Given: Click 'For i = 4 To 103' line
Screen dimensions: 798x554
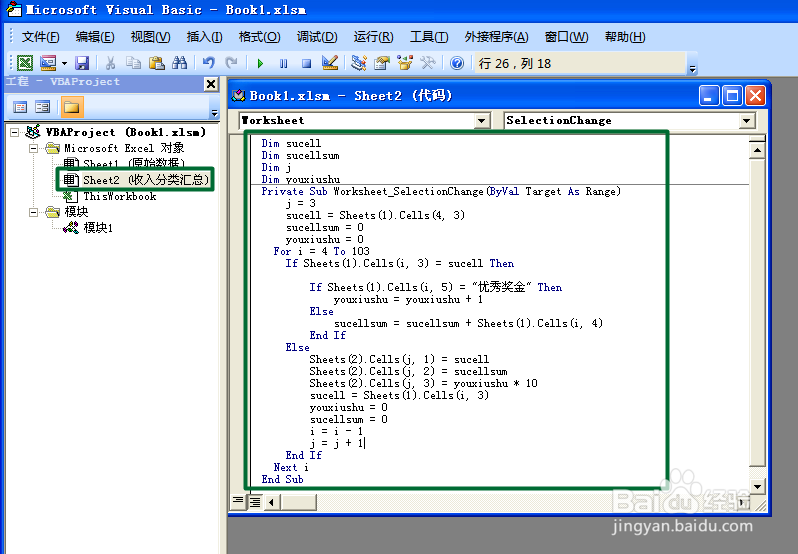Looking at the screenshot, I should click(x=322, y=251).
